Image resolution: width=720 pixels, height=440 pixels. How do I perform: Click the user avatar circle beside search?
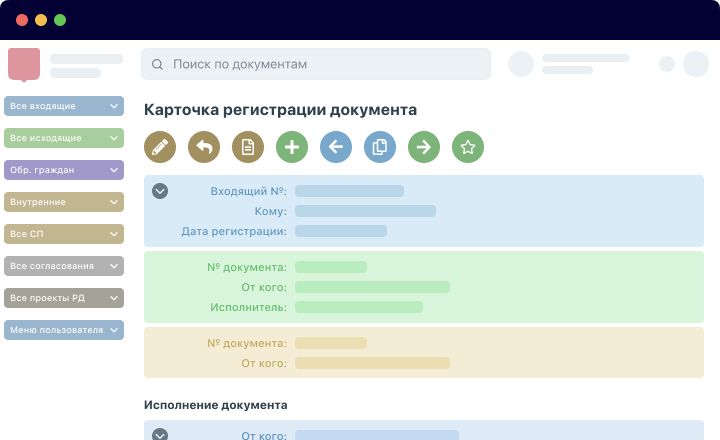click(x=521, y=64)
